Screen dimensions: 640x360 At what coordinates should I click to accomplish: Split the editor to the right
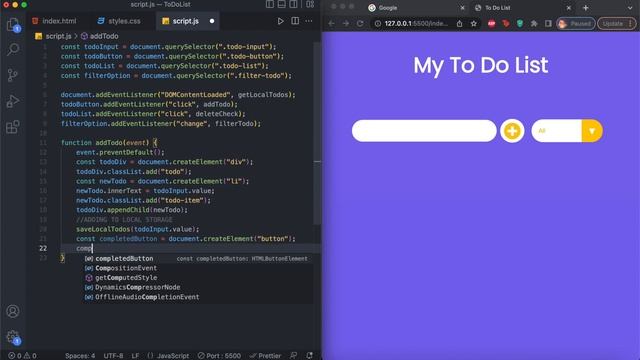[x=295, y=21]
